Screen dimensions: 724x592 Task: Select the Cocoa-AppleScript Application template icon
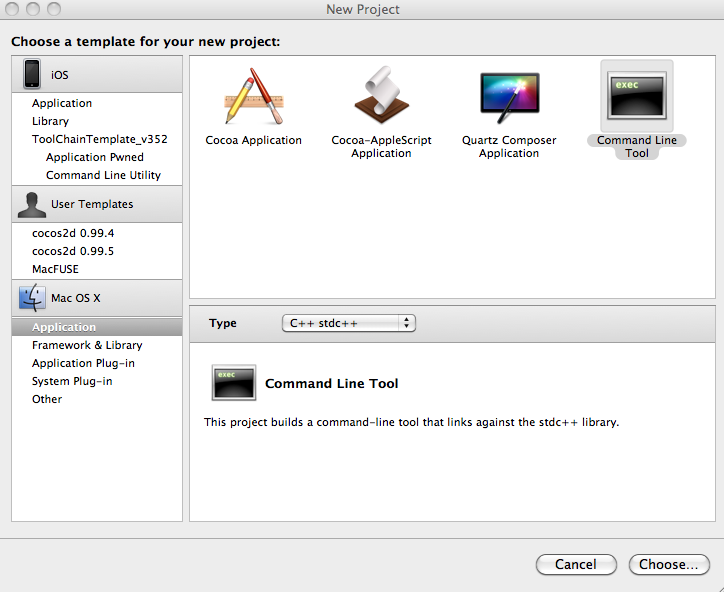381,95
